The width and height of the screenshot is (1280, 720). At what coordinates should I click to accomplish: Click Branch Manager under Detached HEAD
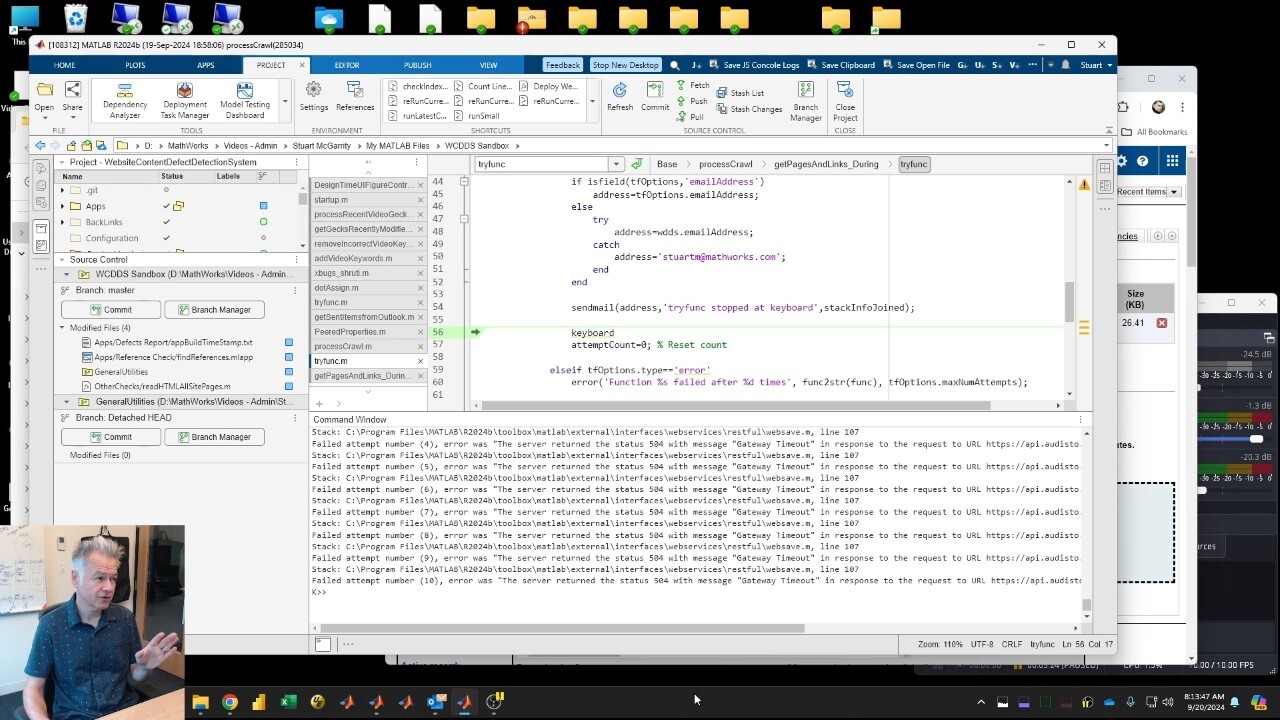click(x=212, y=437)
